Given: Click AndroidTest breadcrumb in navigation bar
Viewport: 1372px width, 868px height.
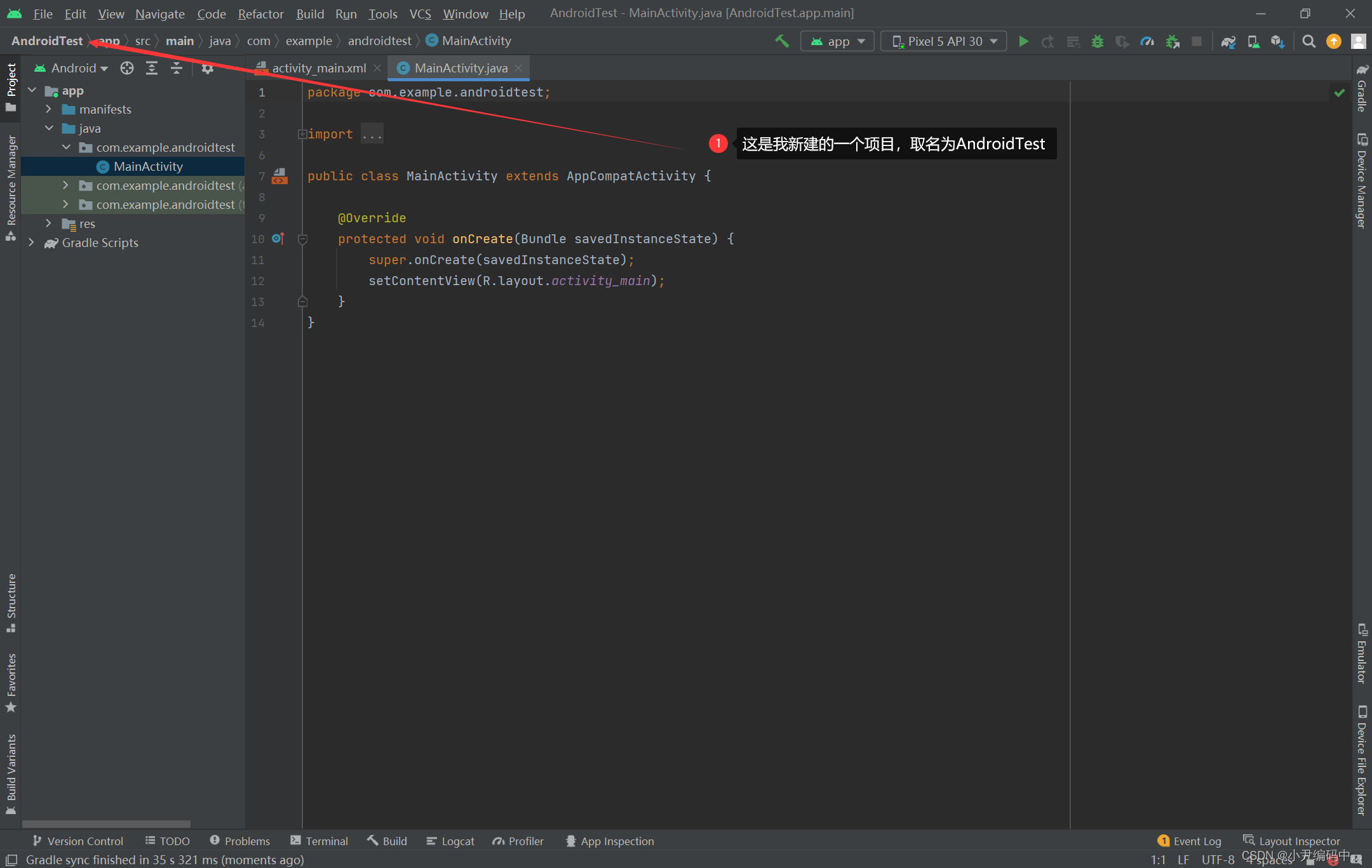Looking at the screenshot, I should [47, 41].
